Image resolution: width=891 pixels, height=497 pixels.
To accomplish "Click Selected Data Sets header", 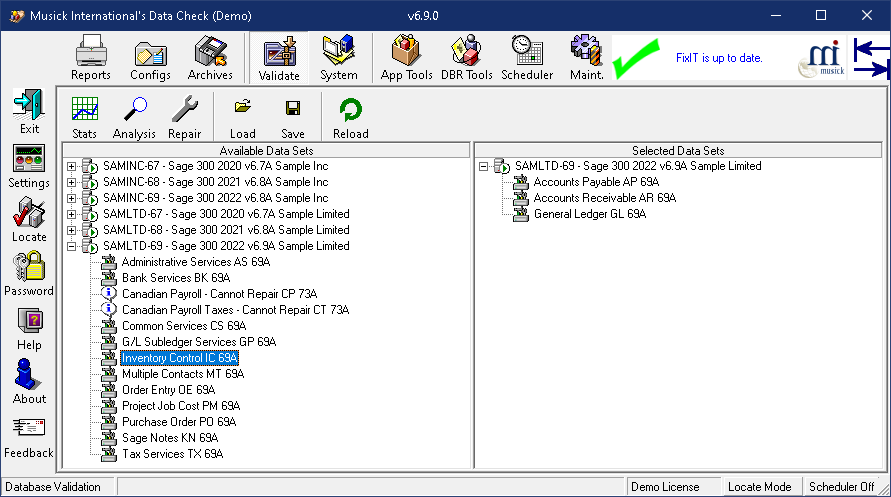I will pos(678,151).
